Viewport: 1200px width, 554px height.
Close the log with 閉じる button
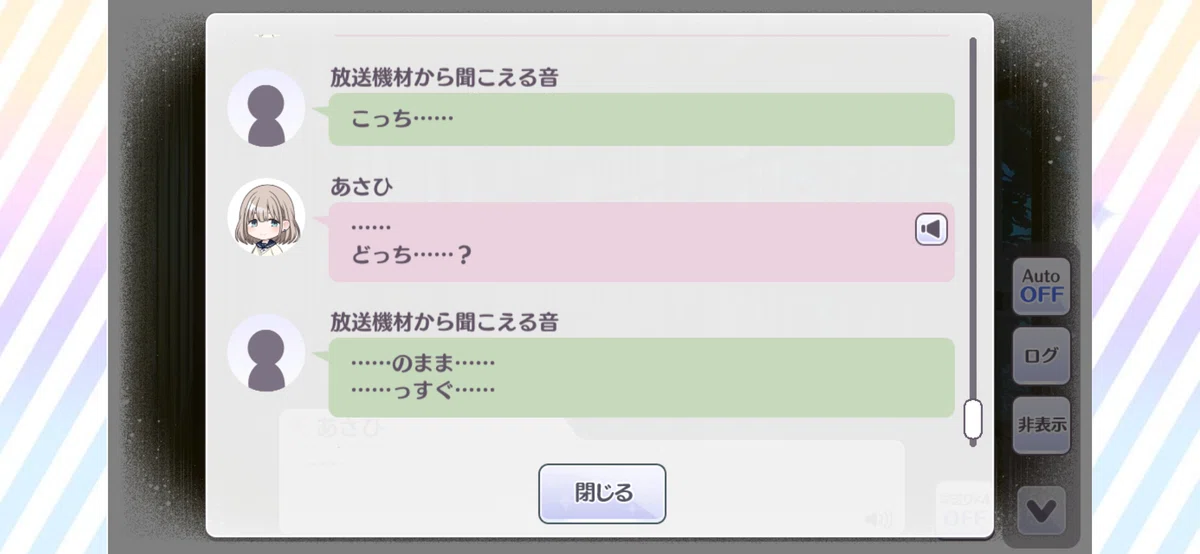[602, 493]
